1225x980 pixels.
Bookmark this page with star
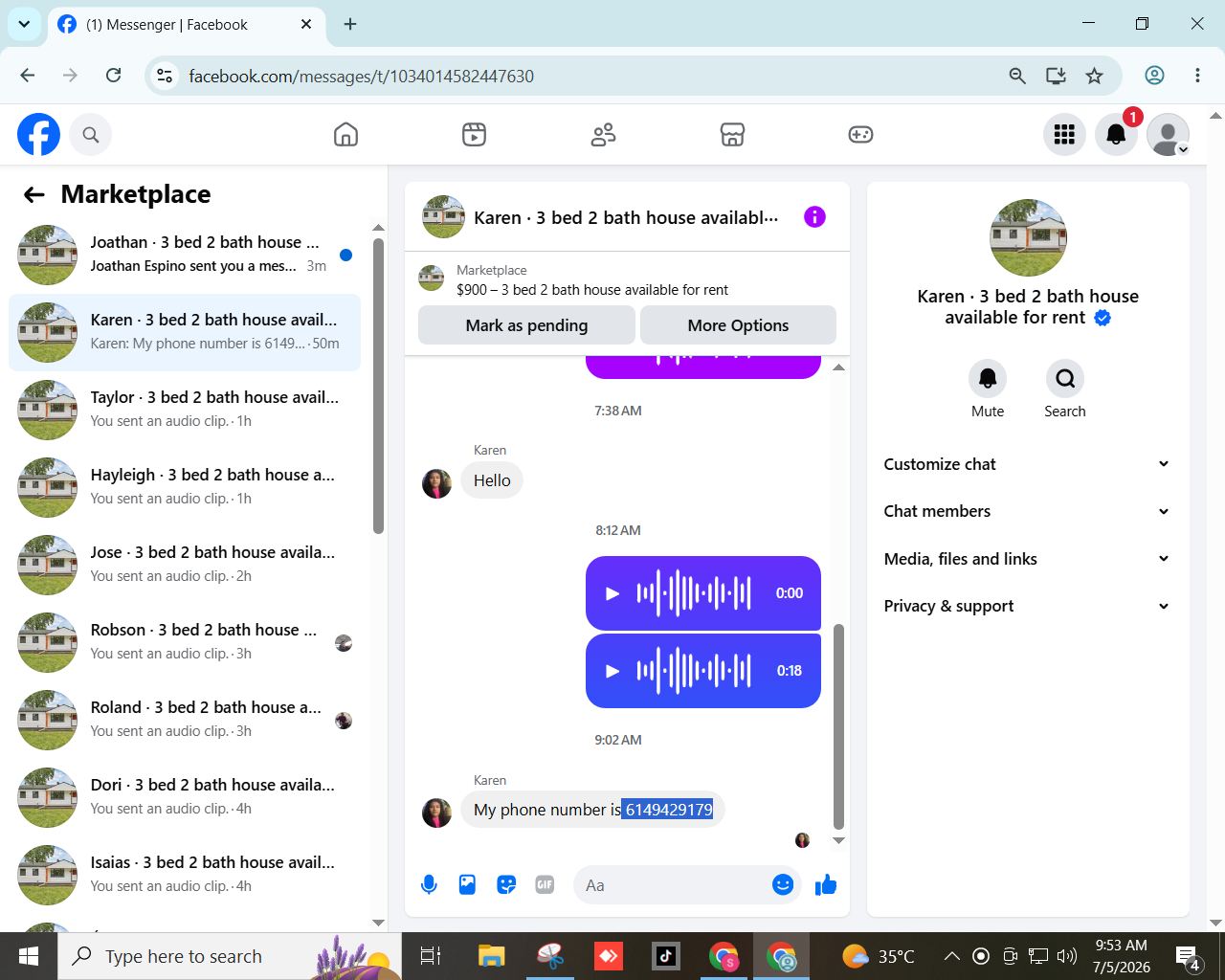[x=1094, y=76]
